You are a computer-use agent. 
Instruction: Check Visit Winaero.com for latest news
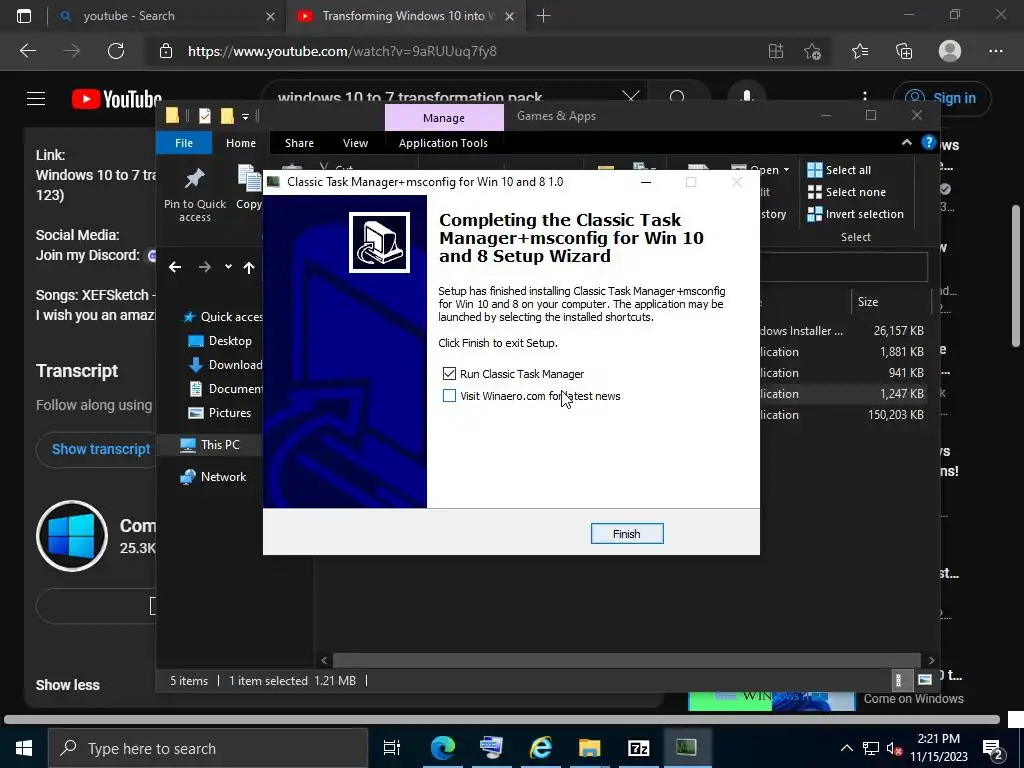tap(449, 396)
